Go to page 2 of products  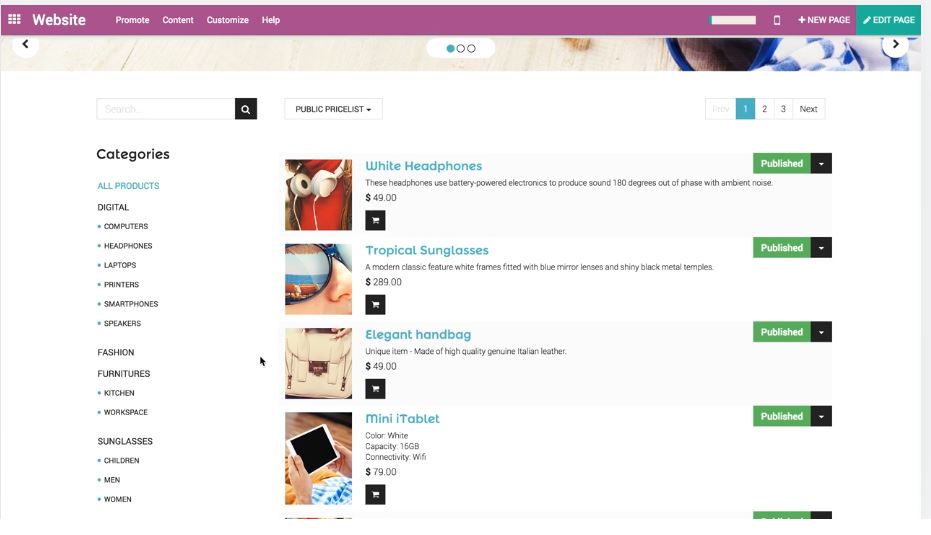[764, 109]
